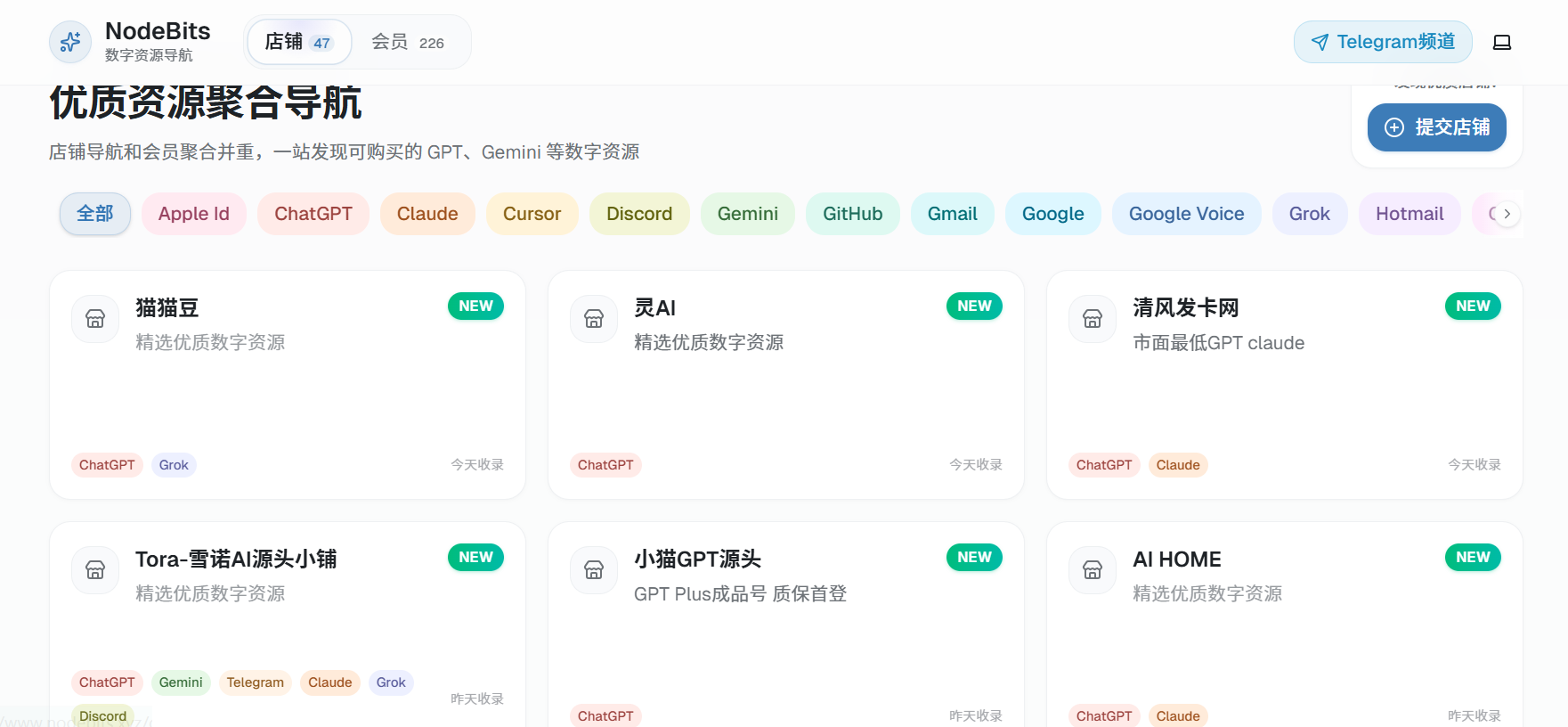The image size is (1568, 727).
Task: Click the Grok tag on the 猫猫豆 card
Action: (x=174, y=465)
